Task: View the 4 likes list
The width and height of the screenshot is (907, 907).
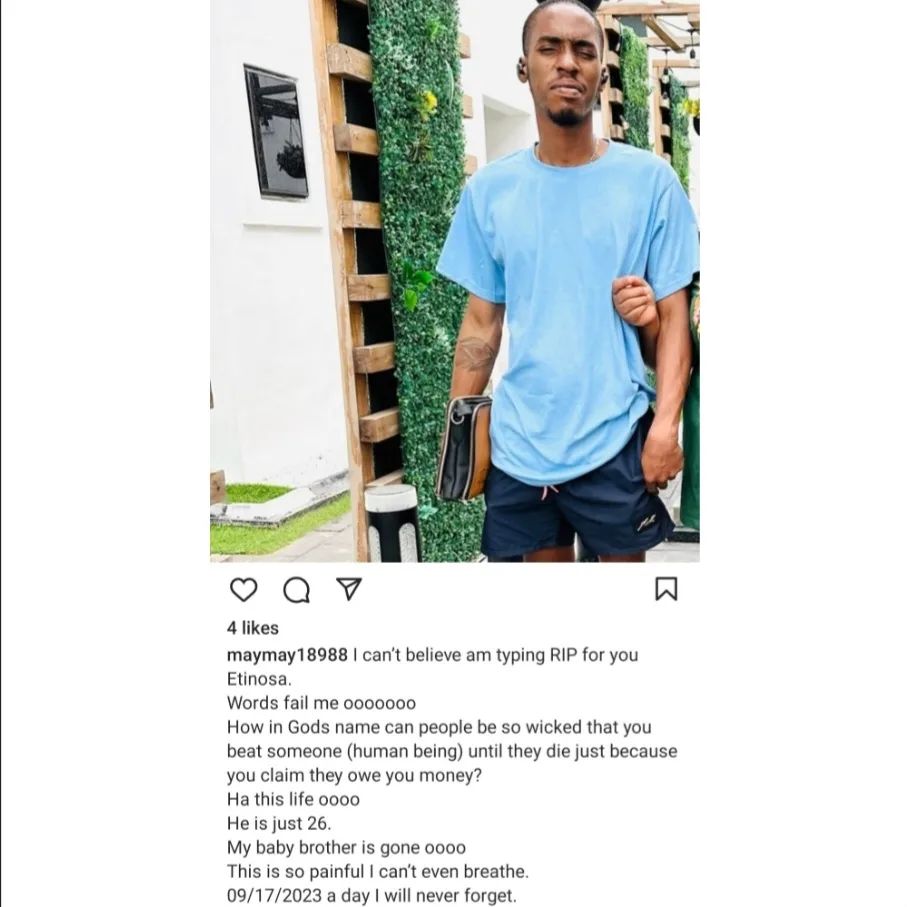Action: click(x=253, y=628)
